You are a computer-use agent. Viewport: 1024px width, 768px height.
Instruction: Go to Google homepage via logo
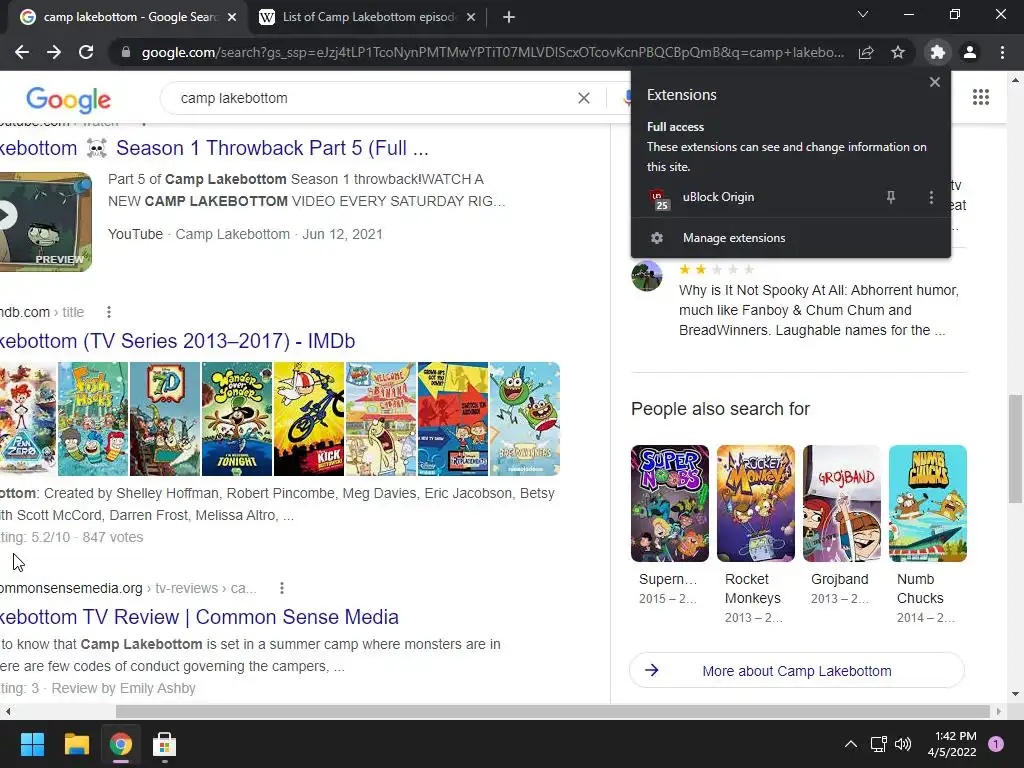click(69, 99)
